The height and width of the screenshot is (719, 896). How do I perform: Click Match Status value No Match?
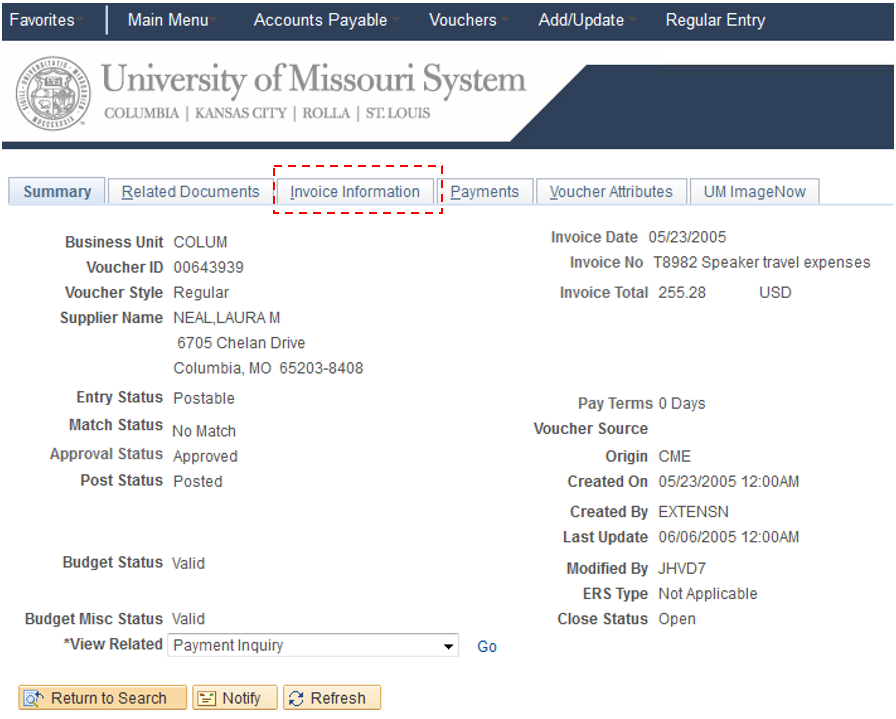(x=204, y=431)
